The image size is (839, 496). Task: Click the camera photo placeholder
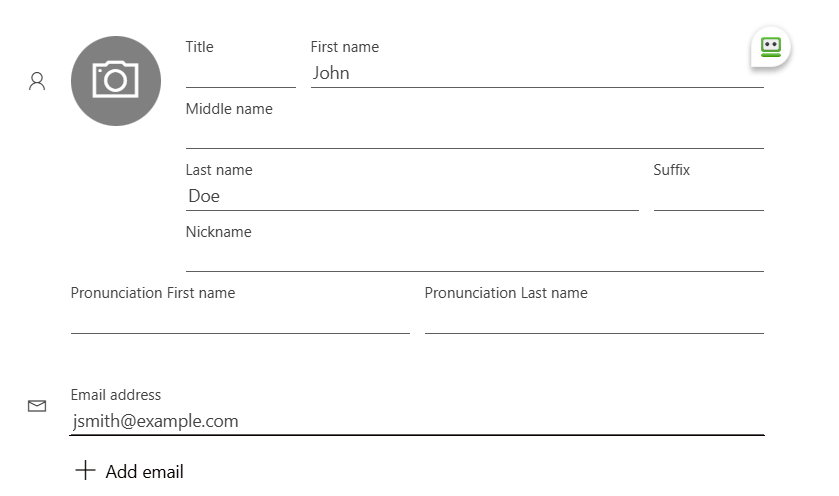(116, 81)
